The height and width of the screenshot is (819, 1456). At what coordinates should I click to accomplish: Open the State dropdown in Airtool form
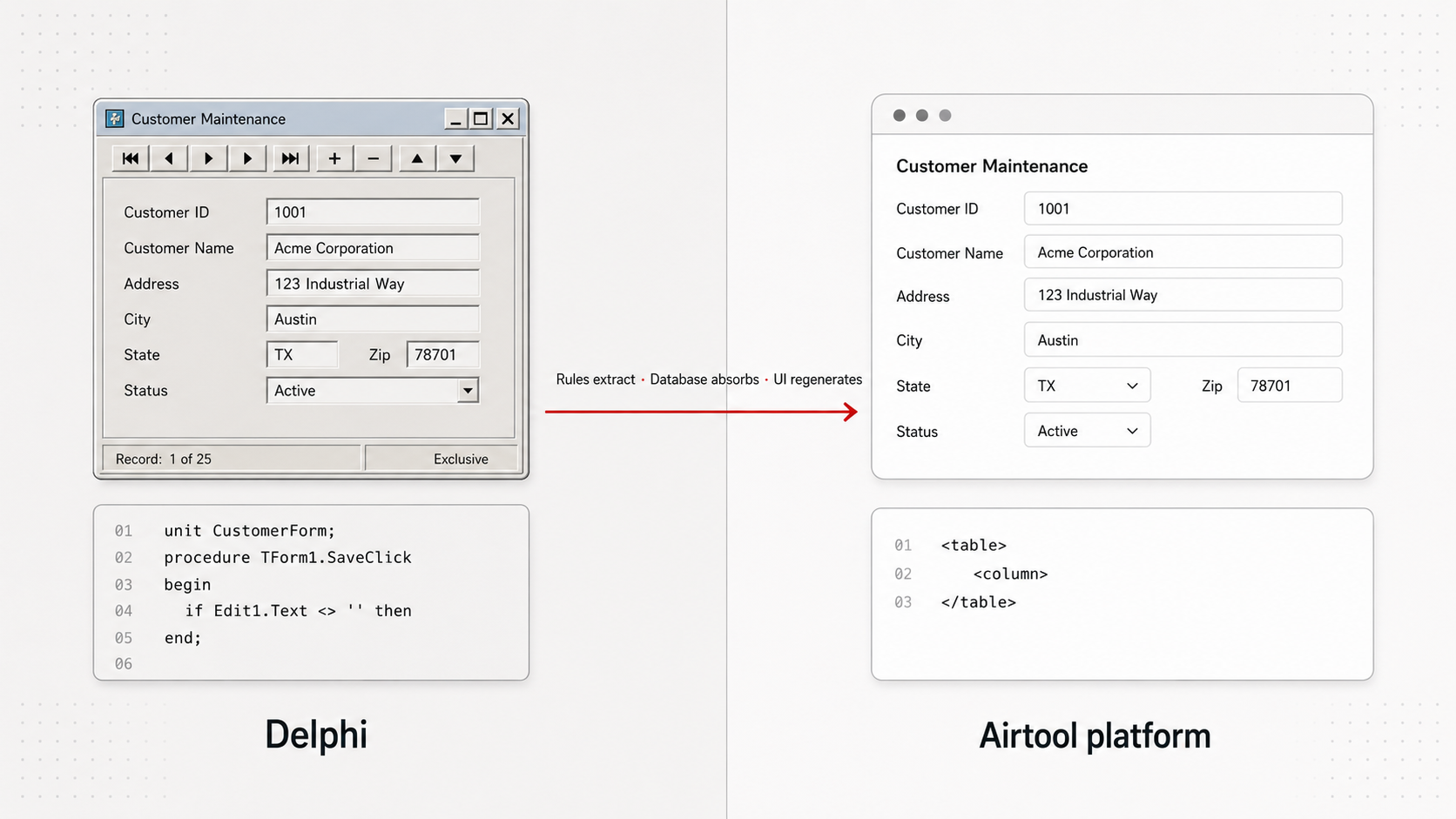coord(1087,386)
